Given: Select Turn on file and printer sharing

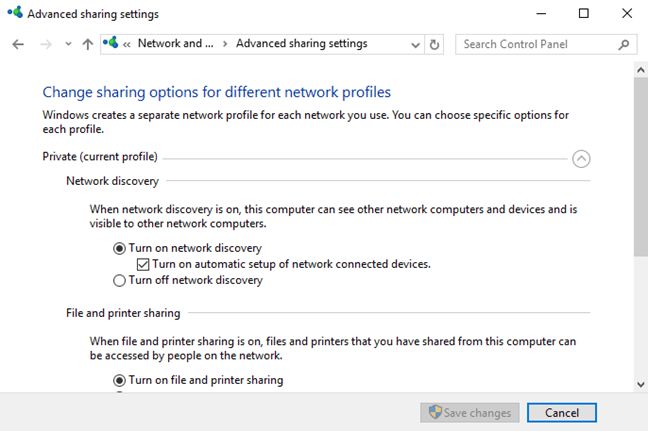Looking at the screenshot, I should pyautogui.click(x=120, y=380).
